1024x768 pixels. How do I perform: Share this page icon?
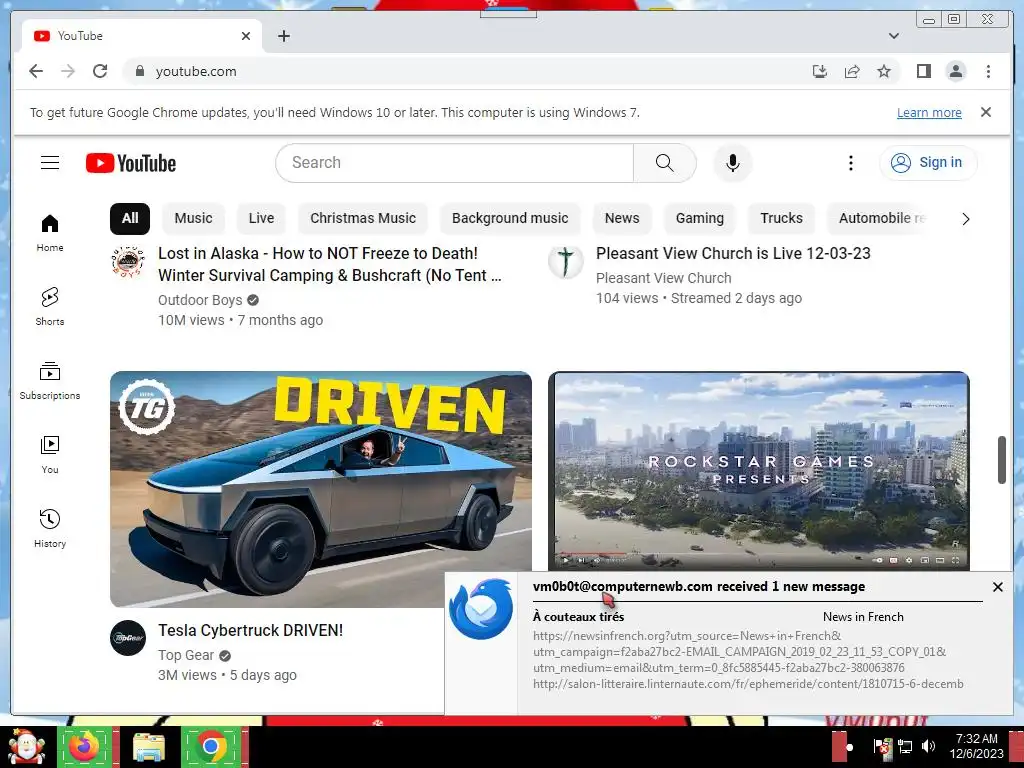[x=852, y=71]
